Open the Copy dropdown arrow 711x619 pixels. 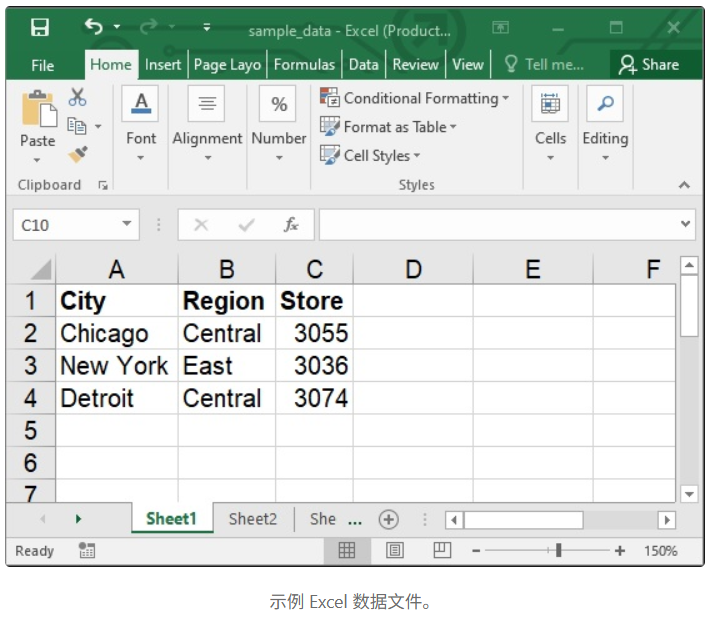(x=98, y=127)
